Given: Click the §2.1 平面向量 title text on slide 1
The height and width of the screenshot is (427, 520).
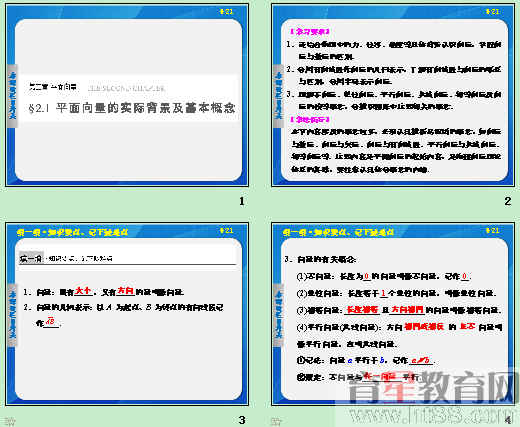Looking at the screenshot, I should click(x=132, y=108).
